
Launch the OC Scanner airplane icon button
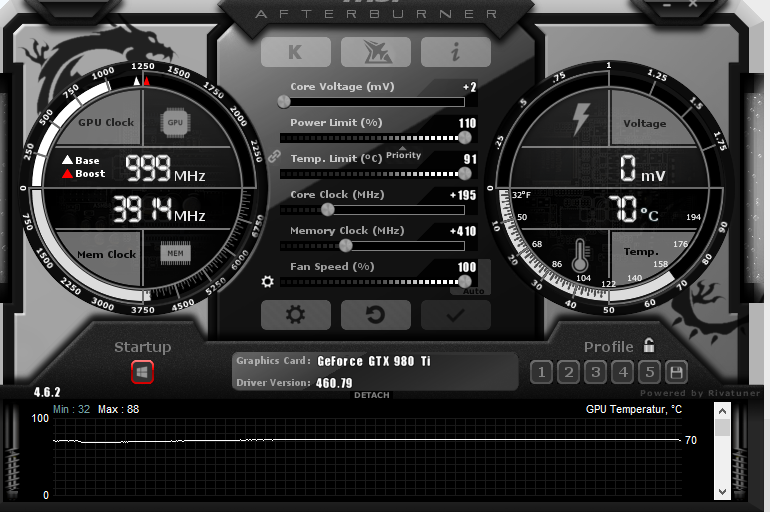click(376, 52)
